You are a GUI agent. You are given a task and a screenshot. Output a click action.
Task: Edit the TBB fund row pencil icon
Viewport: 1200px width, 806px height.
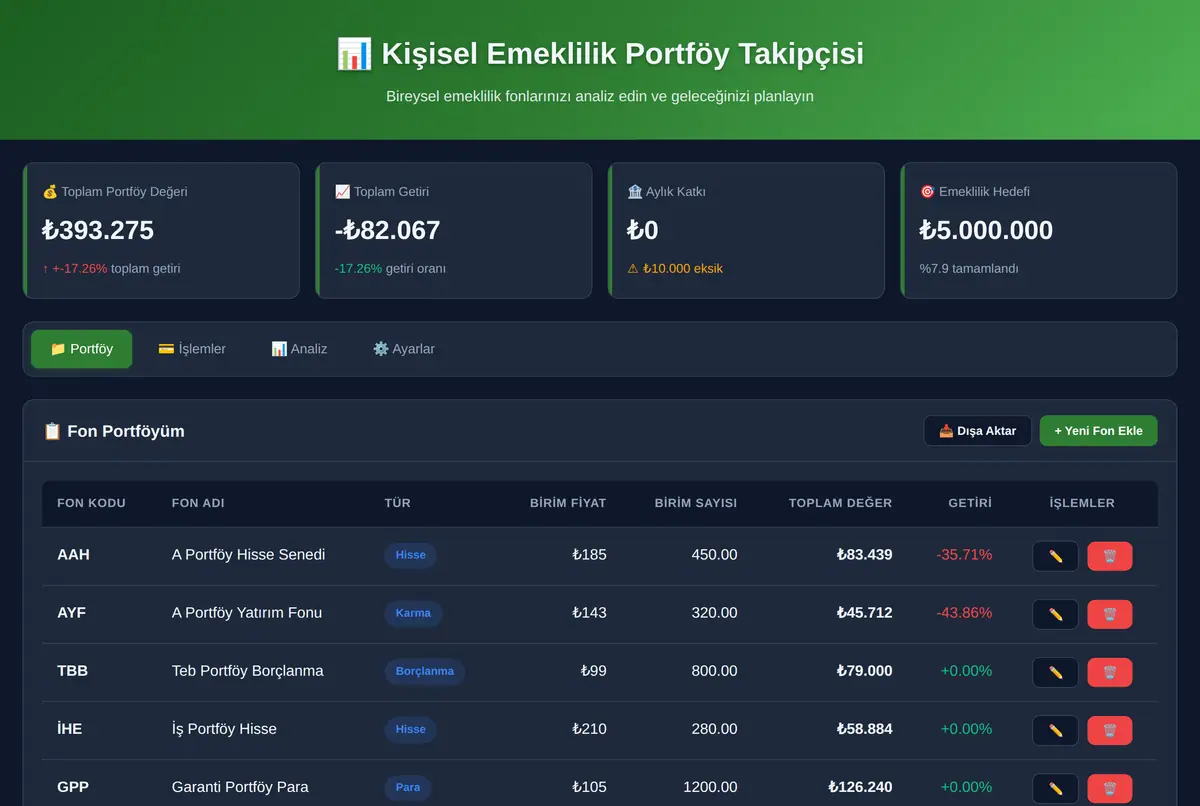point(1055,672)
